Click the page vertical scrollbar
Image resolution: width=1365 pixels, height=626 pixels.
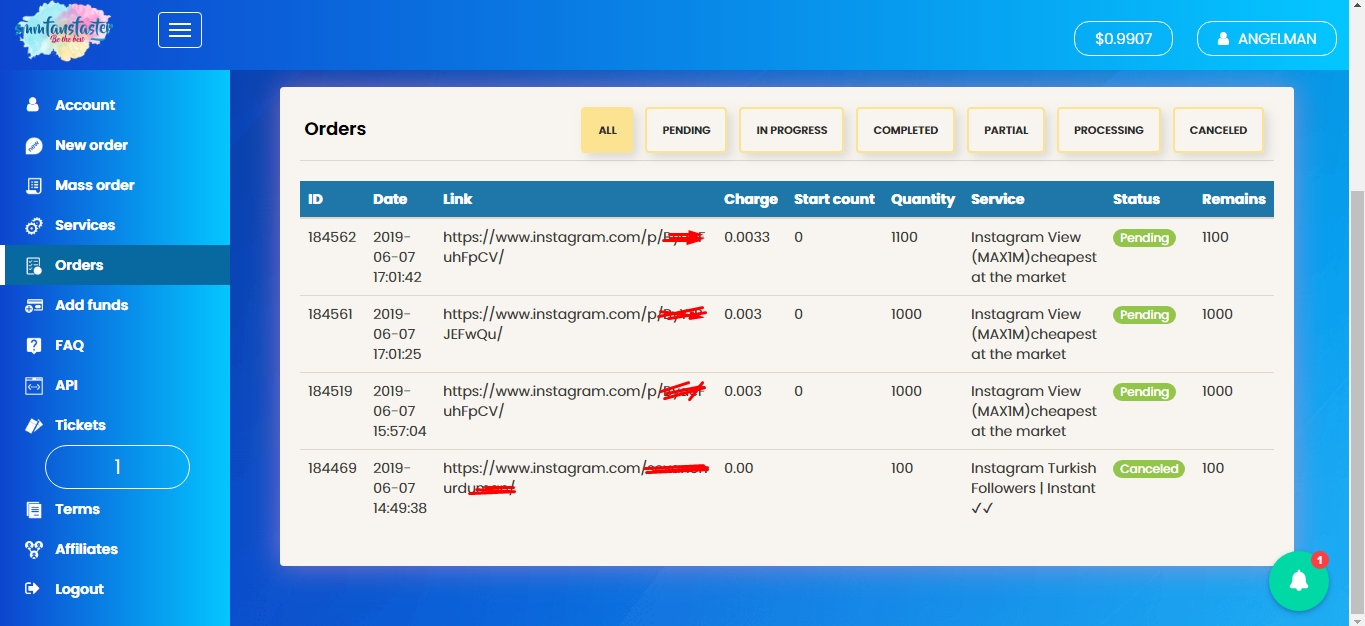pos(1357,400)
